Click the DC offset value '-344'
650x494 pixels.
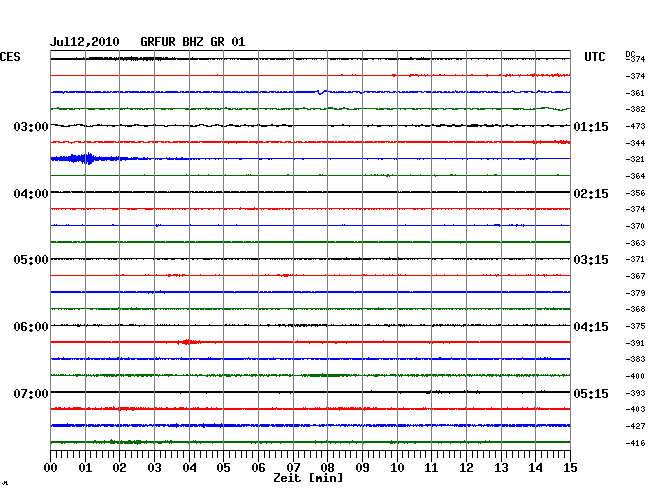tap(635, 143)
